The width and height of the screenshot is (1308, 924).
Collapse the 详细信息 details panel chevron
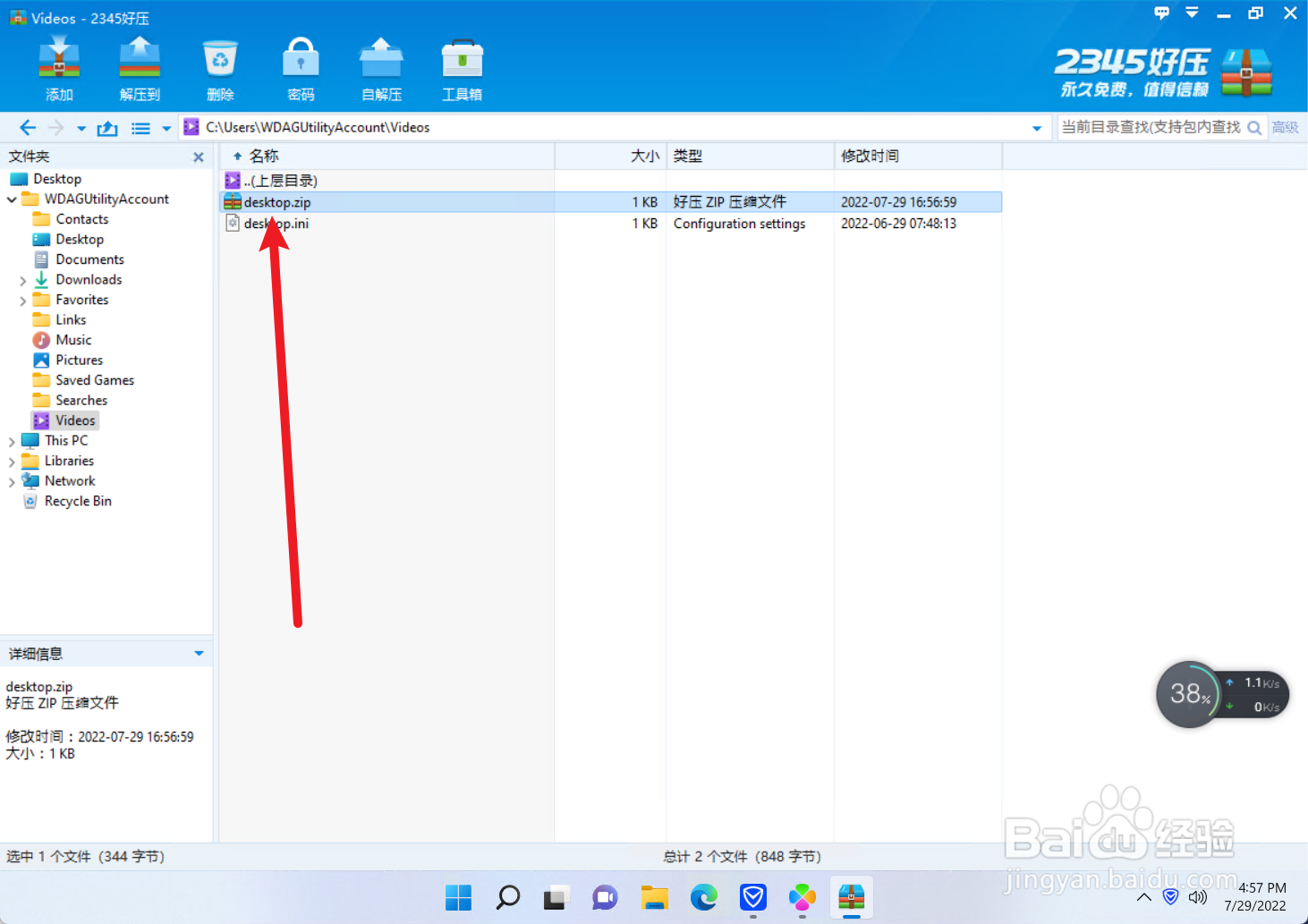199,653
